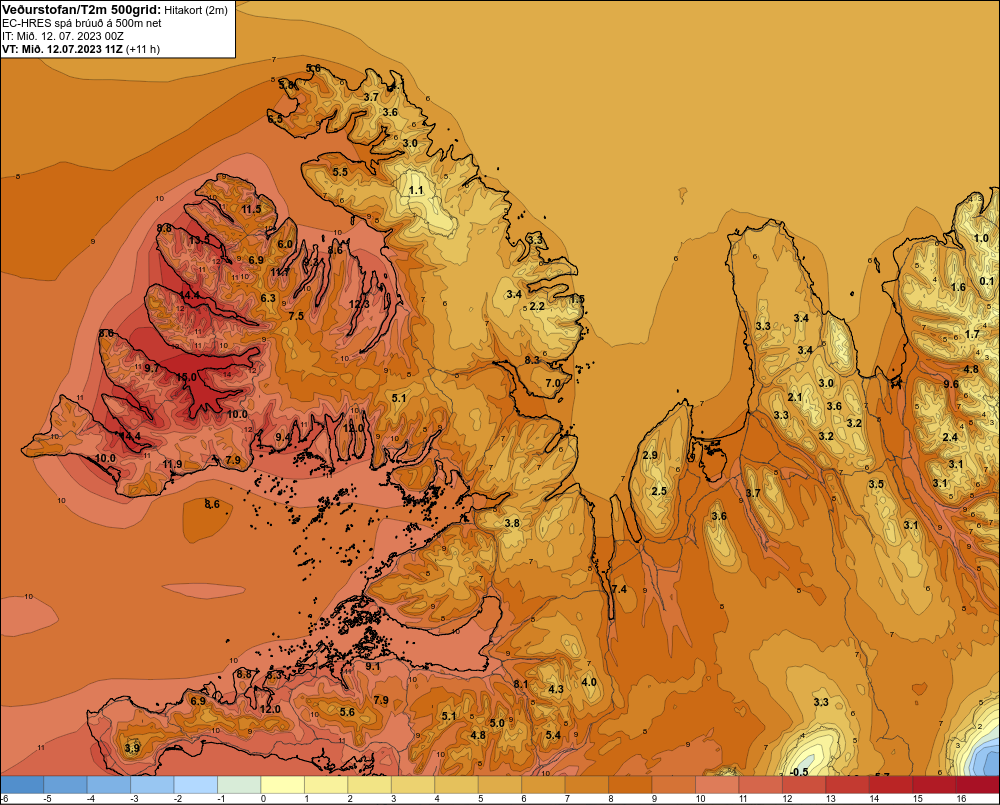Click the 4.3 temperature value
The image size is (1000, 805).
point(556,689)
